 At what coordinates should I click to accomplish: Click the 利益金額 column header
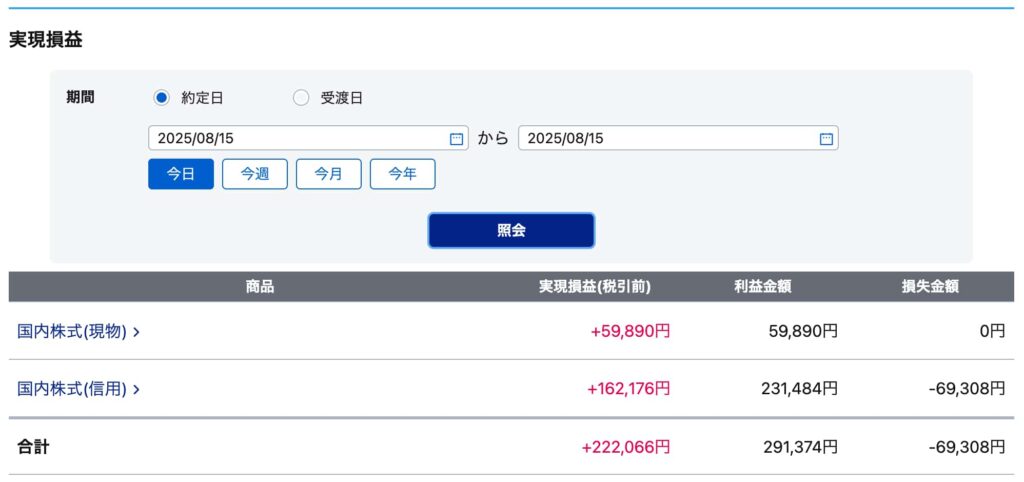click(763, 287)
